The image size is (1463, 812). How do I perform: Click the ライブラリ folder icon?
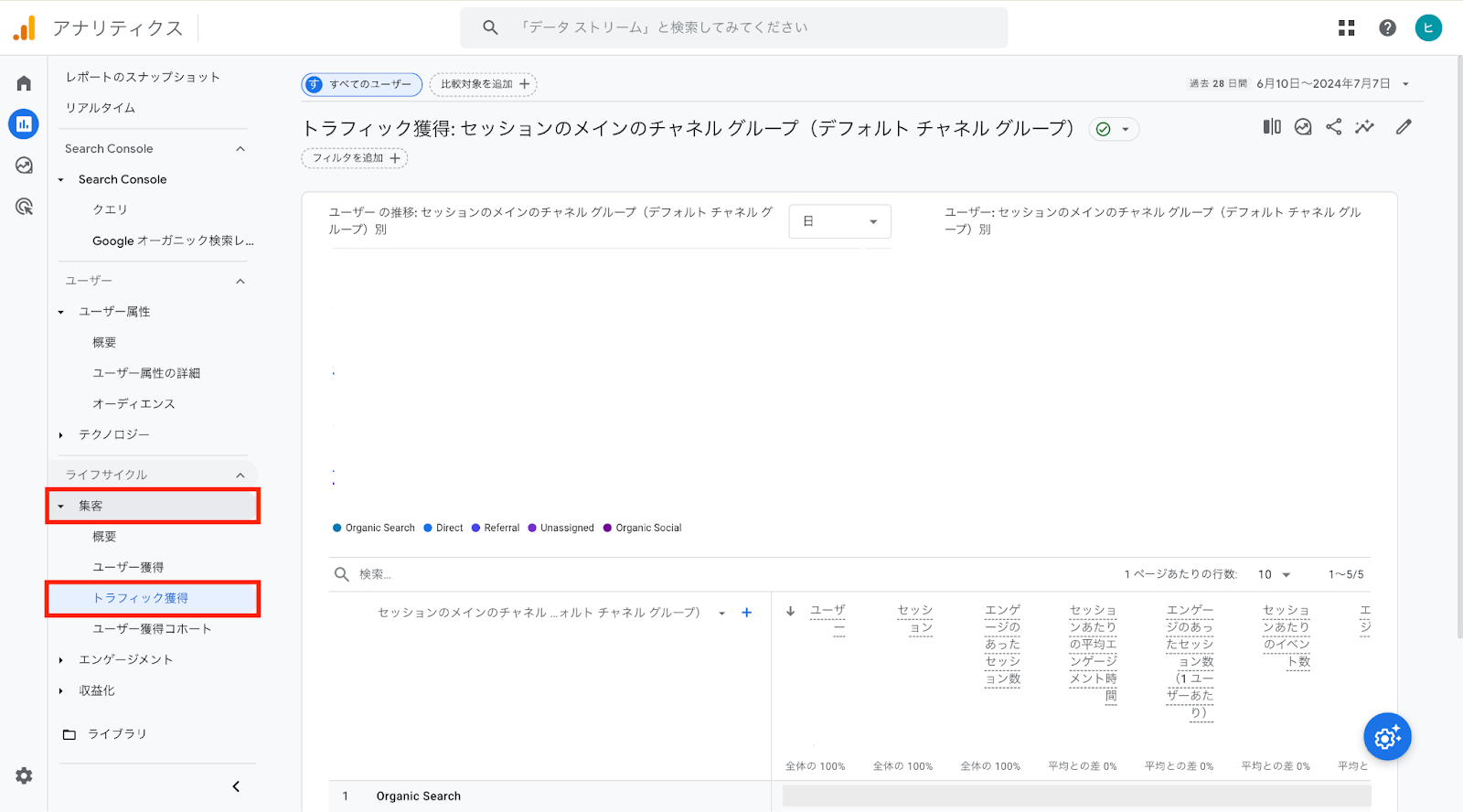coord(69,734)
